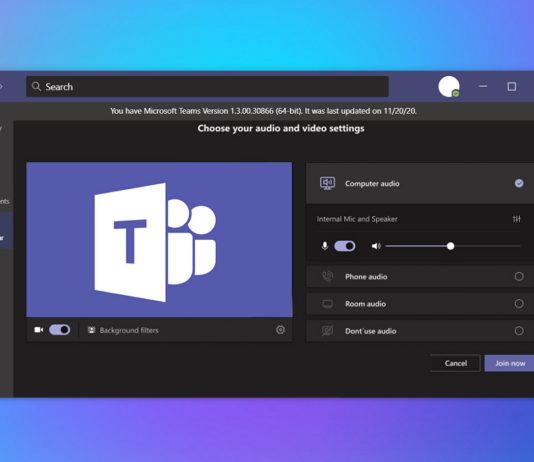The height and width of the screenshot is (462, 534).
Task: Click the Background filters icon
Action: tap(91, 330)
